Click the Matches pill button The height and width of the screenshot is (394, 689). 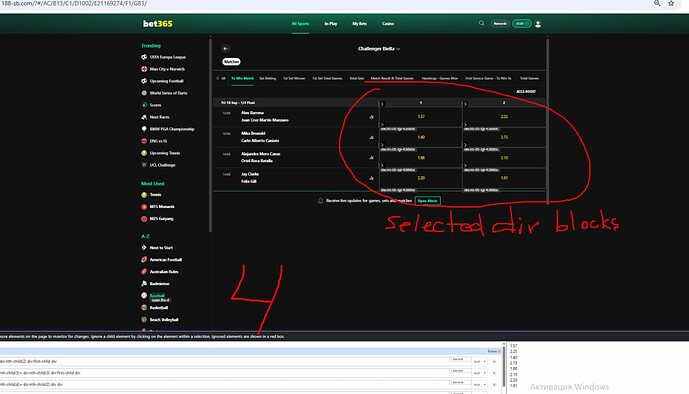[231, 62]
